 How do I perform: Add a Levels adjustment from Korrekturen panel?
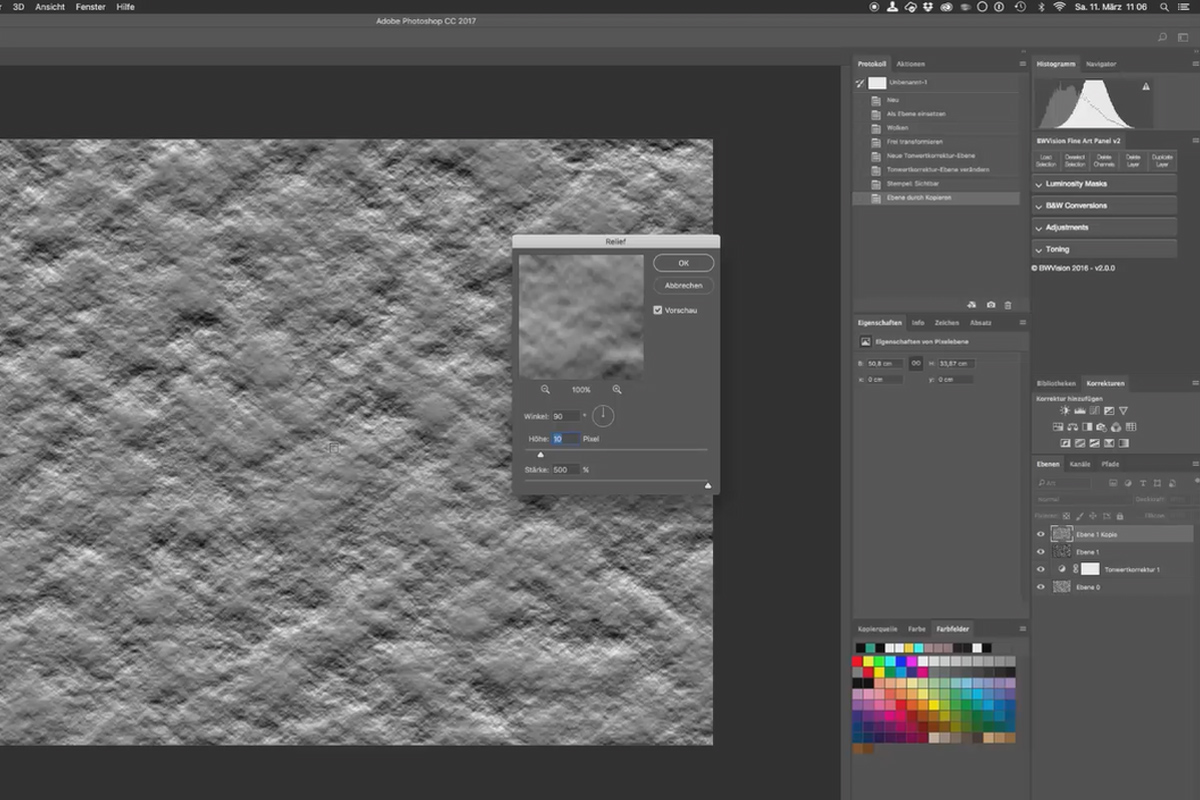1079,411
